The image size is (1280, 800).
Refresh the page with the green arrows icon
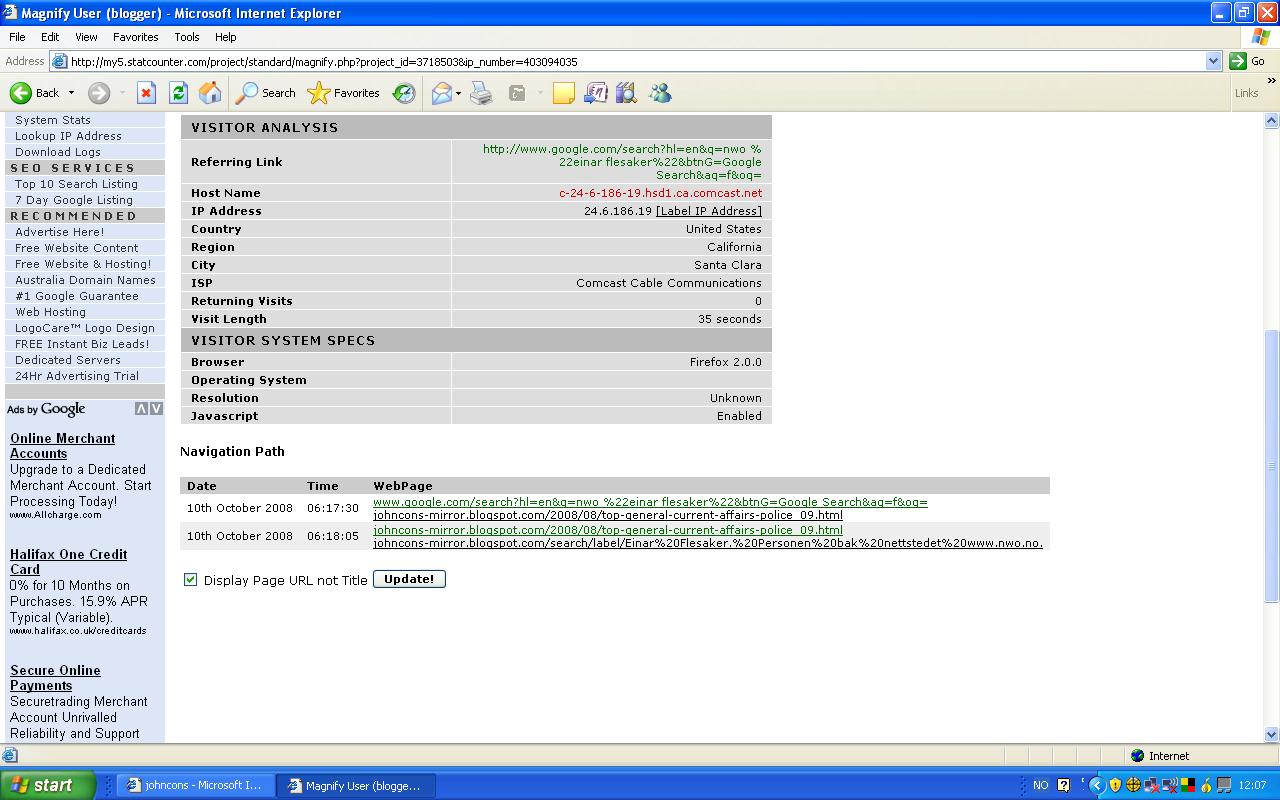point(178,93)
